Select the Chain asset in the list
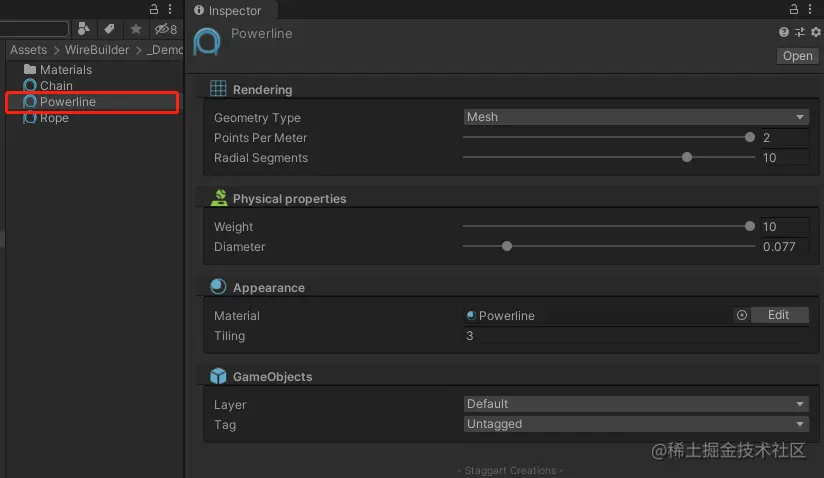 [56, 86]
